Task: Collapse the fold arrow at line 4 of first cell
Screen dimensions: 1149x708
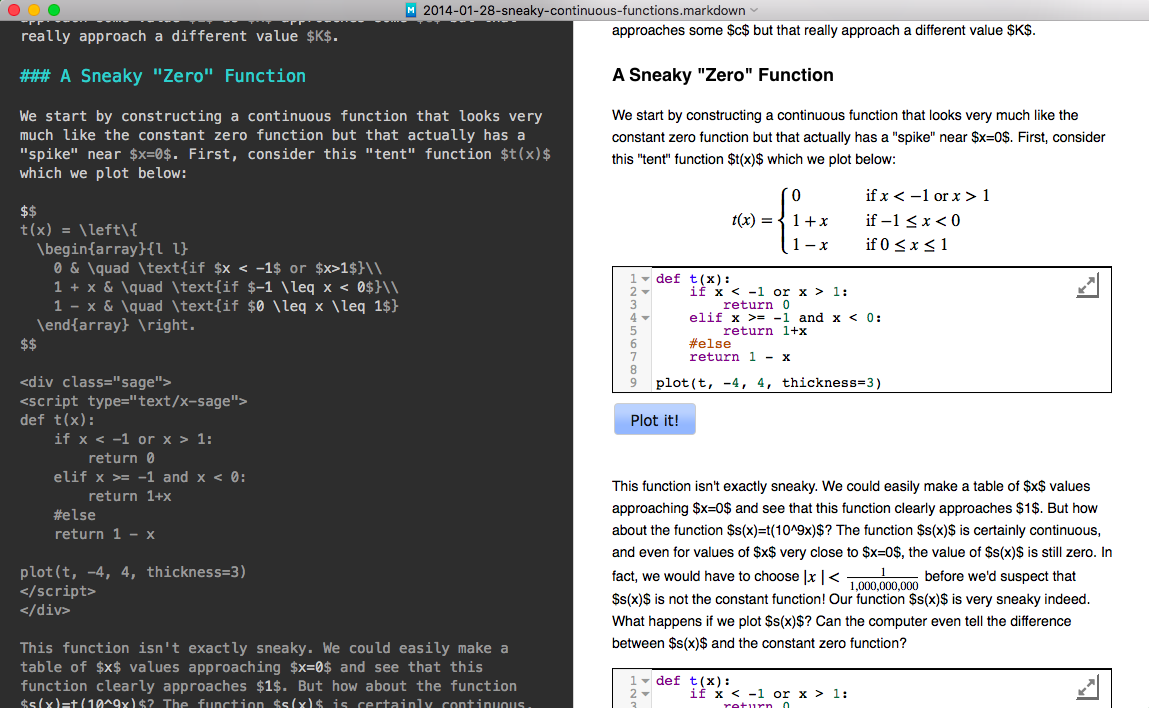Action: pyautogui.click(x=646, y=318)
